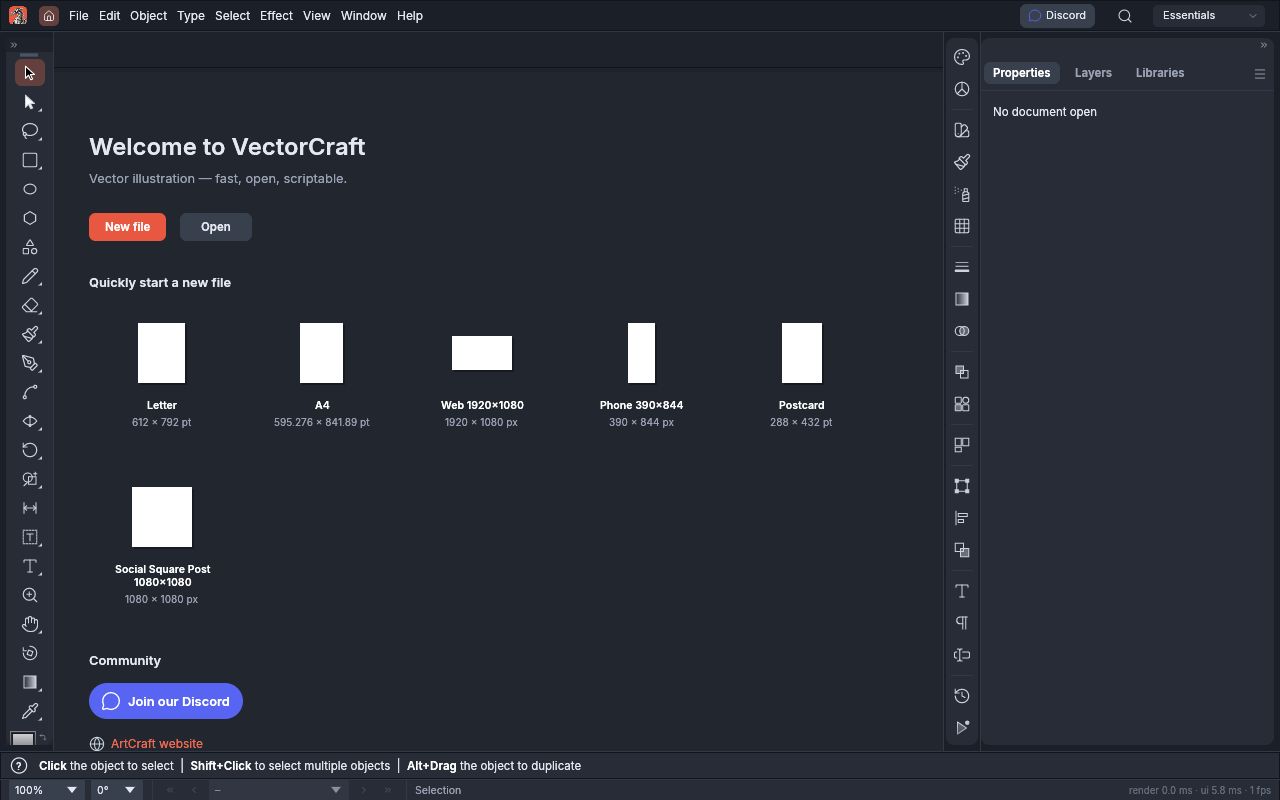This screenshot has width=1280, height=800.
Task: Select the Lasso tool
Action: point(29,131)
